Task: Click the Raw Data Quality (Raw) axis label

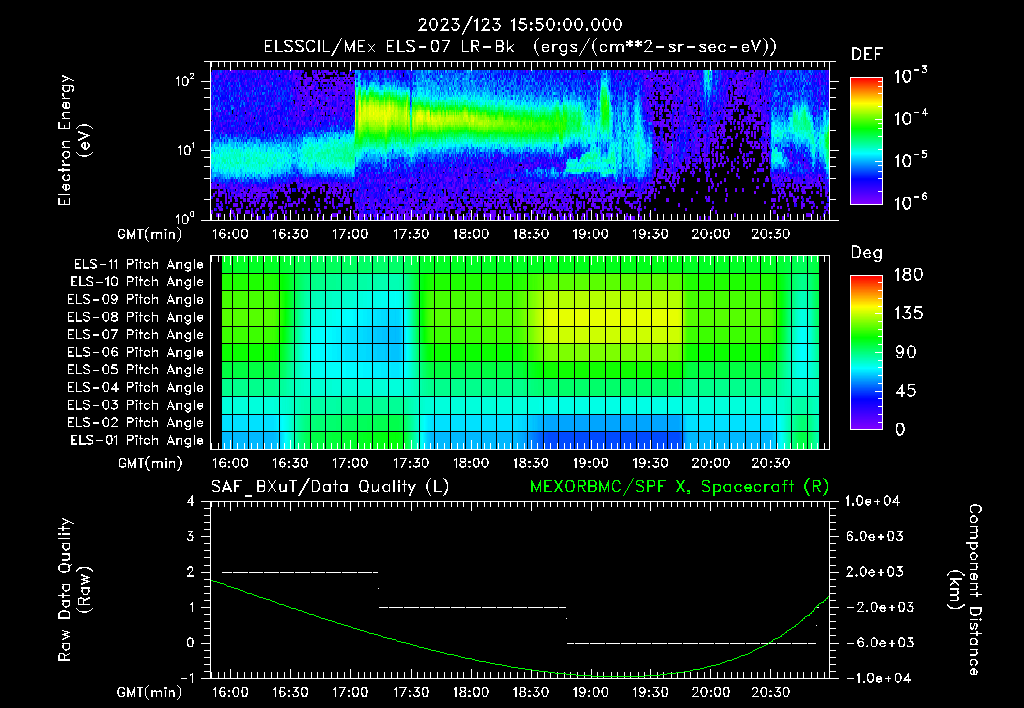Action: point(74,590)
